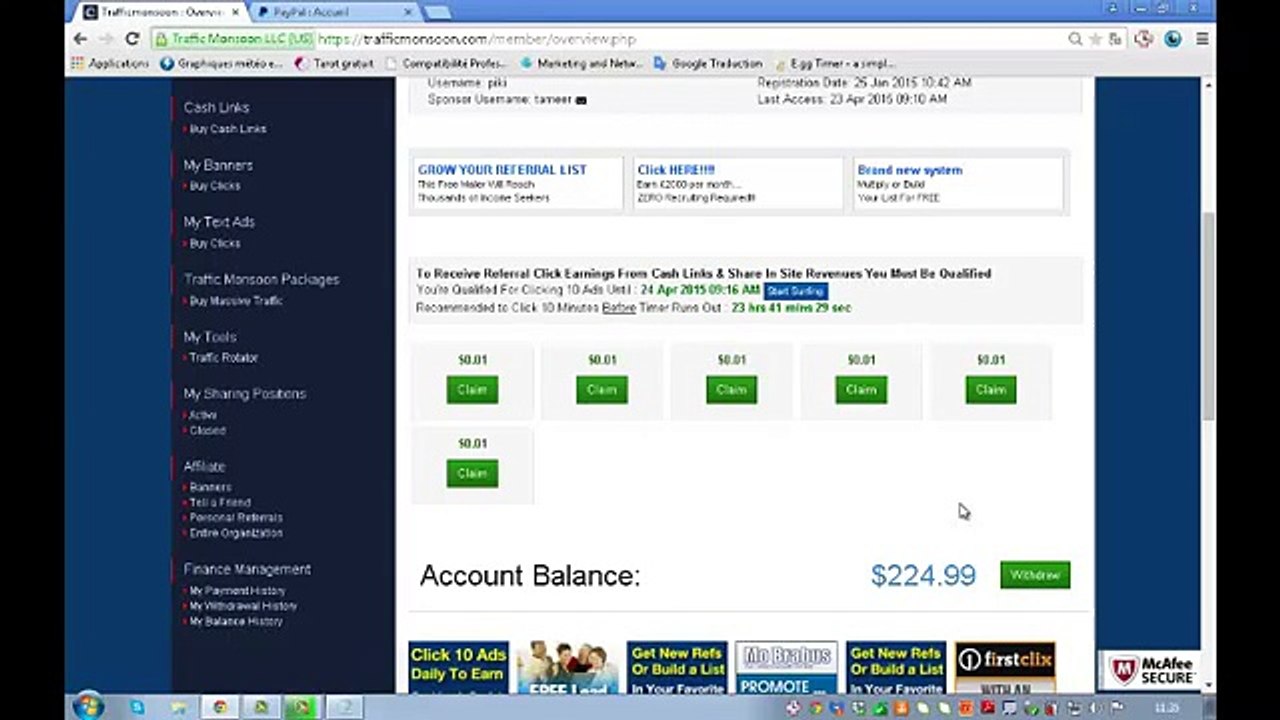
Task: Open a new browser tab
Action: [x=437, y=12]
